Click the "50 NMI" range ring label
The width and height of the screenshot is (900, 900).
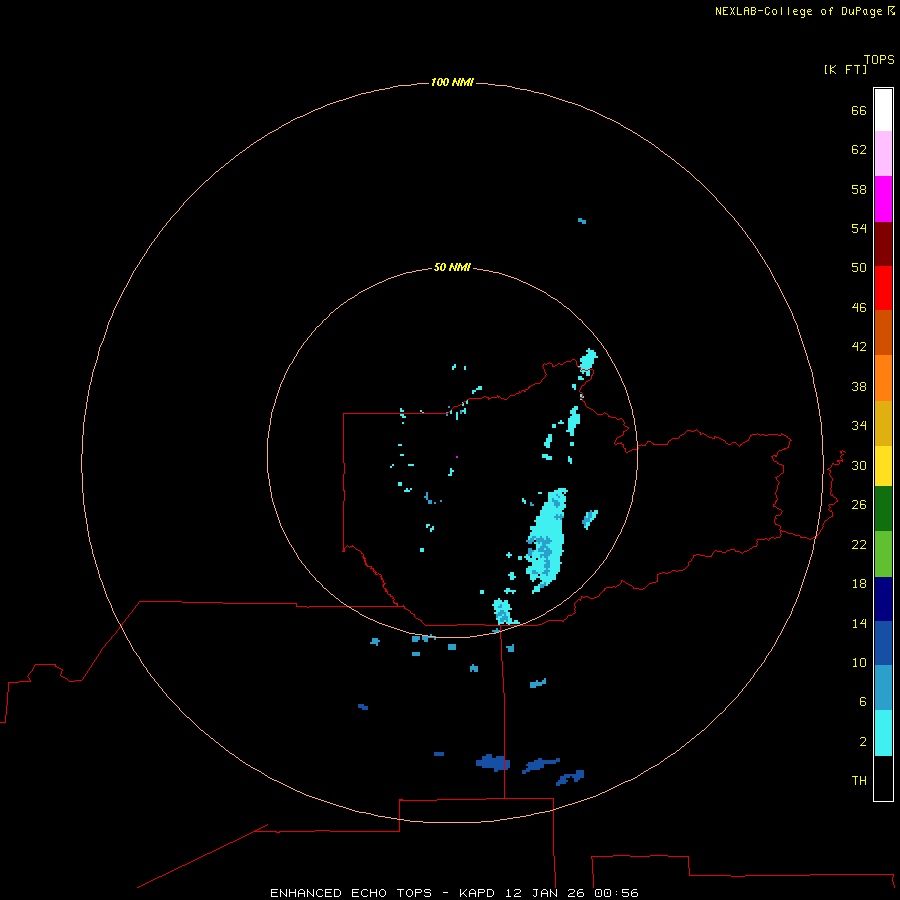coord(452,267)
